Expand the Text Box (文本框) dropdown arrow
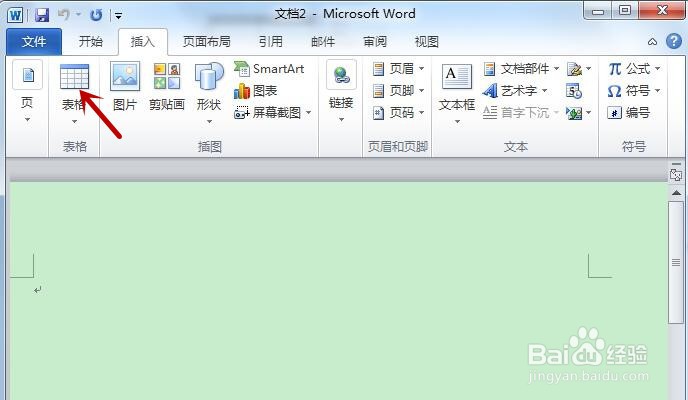Image resolution: width=688 pixels, height=400 pixels. coord(457,121)
